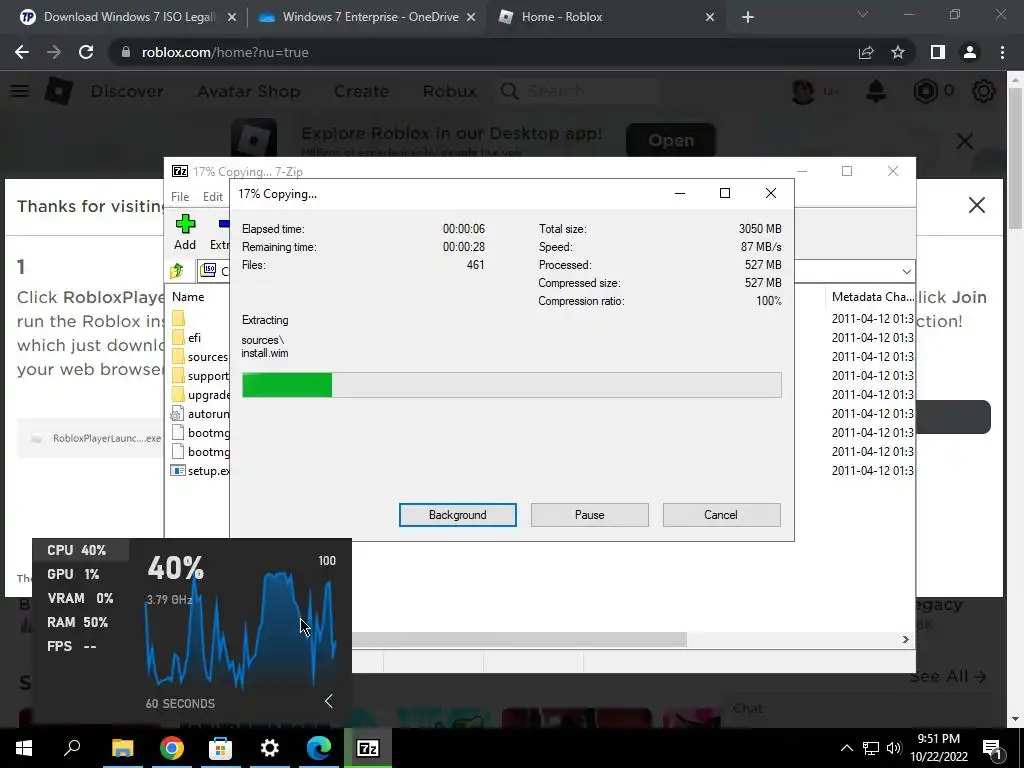Open 7-Zip from taskbar
The height and width of the screenshot is (768, 1024).
[368, 748]
